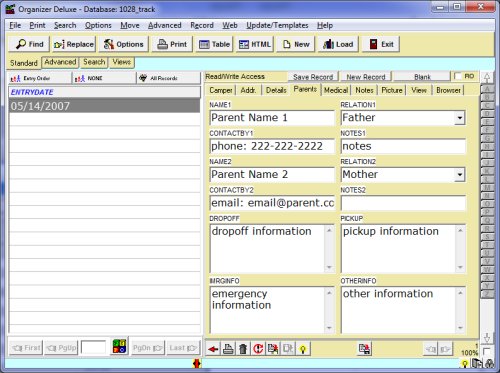Go to next record with the right hand icon
The height and width of the screenshot is (373, 500).
[x=445, y=349]
